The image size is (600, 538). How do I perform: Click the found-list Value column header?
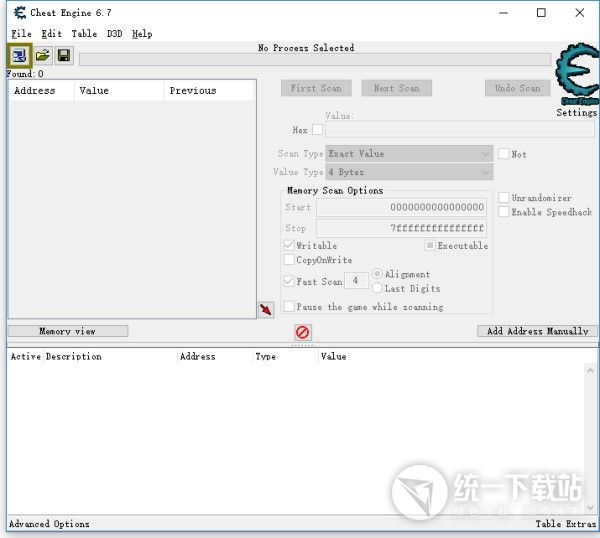click(119, 91)
